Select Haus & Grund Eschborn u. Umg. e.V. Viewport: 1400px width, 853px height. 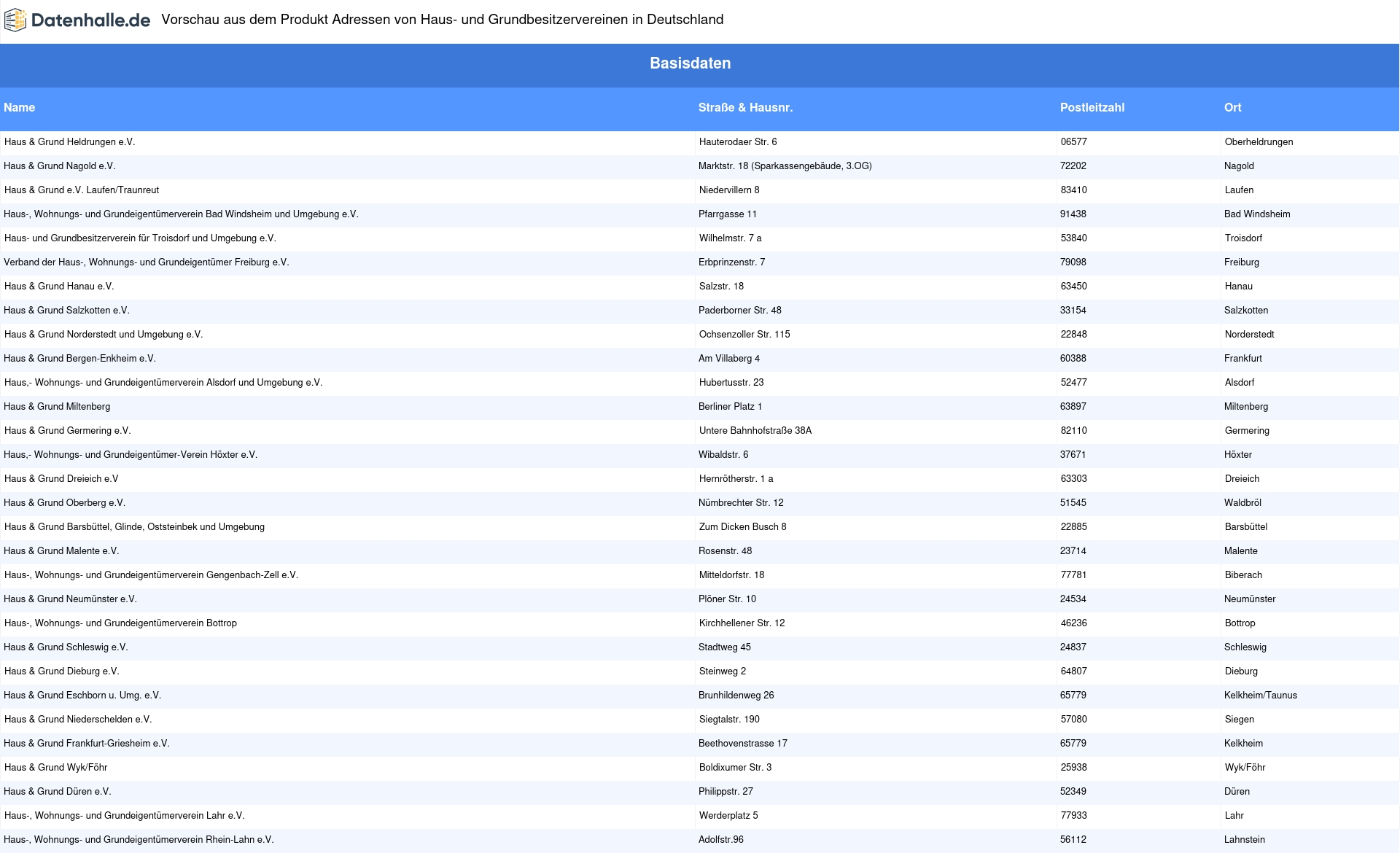[82, 696]
